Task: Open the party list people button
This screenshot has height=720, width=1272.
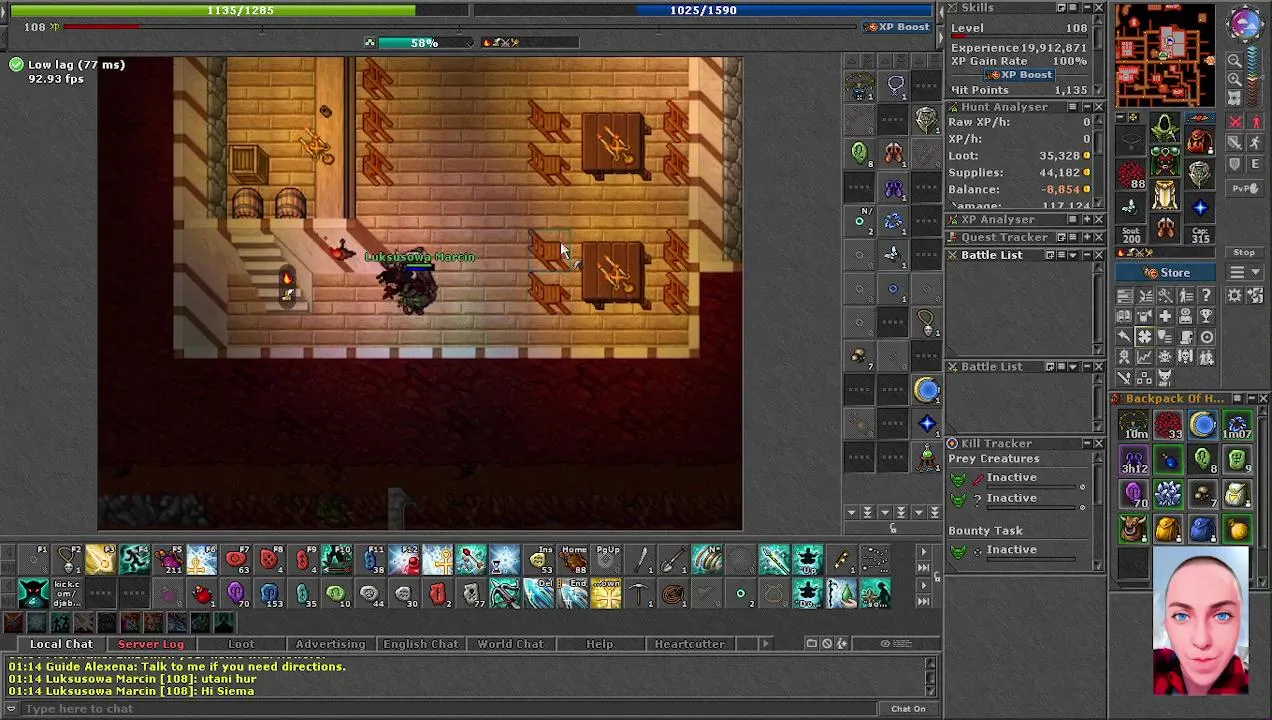Action: (x=1206, y=357)
